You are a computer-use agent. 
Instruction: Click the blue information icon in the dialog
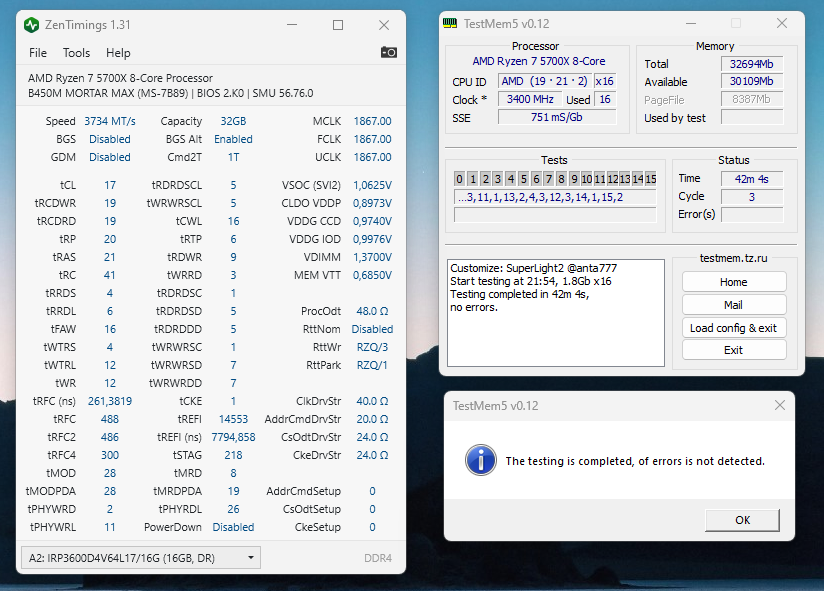480,460
